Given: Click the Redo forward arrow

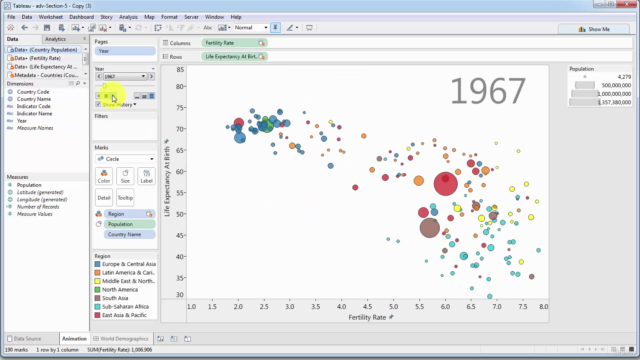Looking at the screenshot, I should point(36,28).
